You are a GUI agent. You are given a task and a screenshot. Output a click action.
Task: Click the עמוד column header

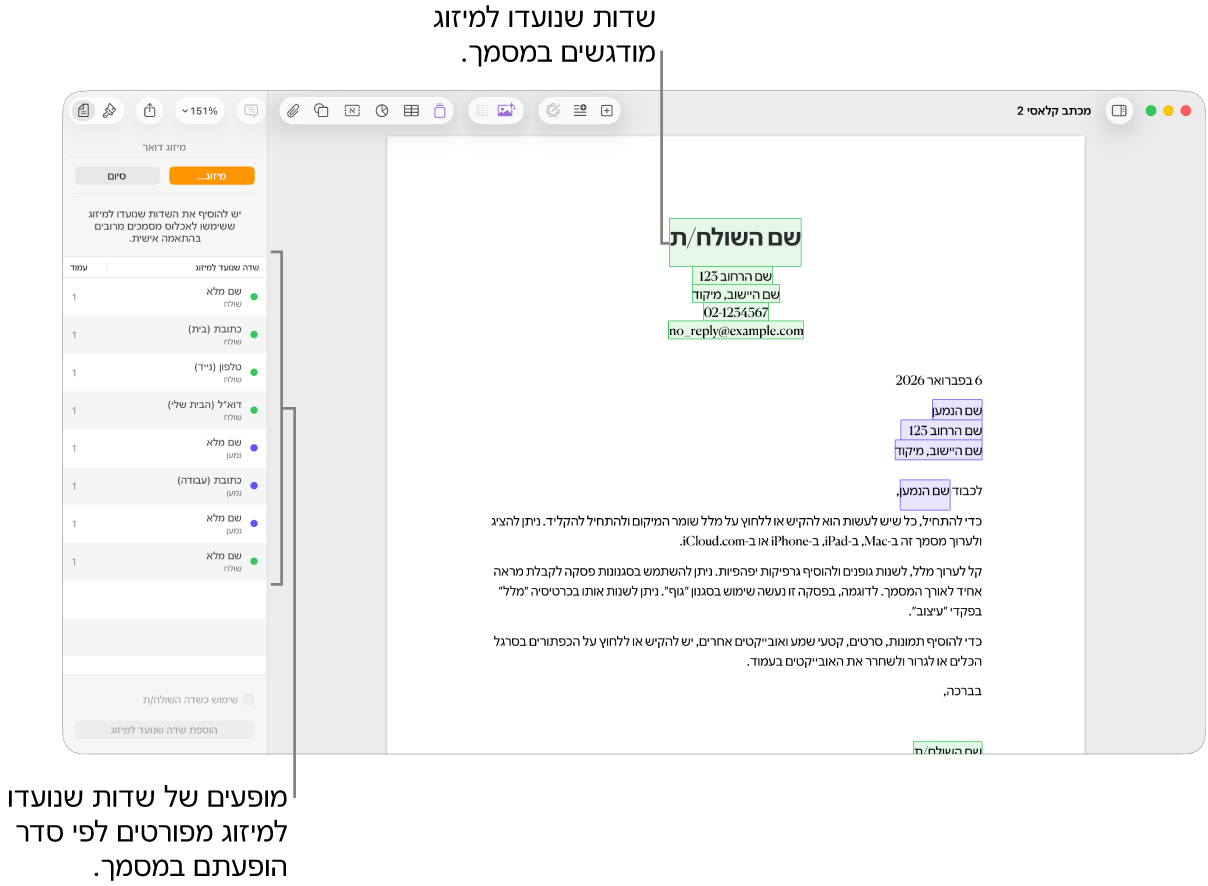[79, 268]
